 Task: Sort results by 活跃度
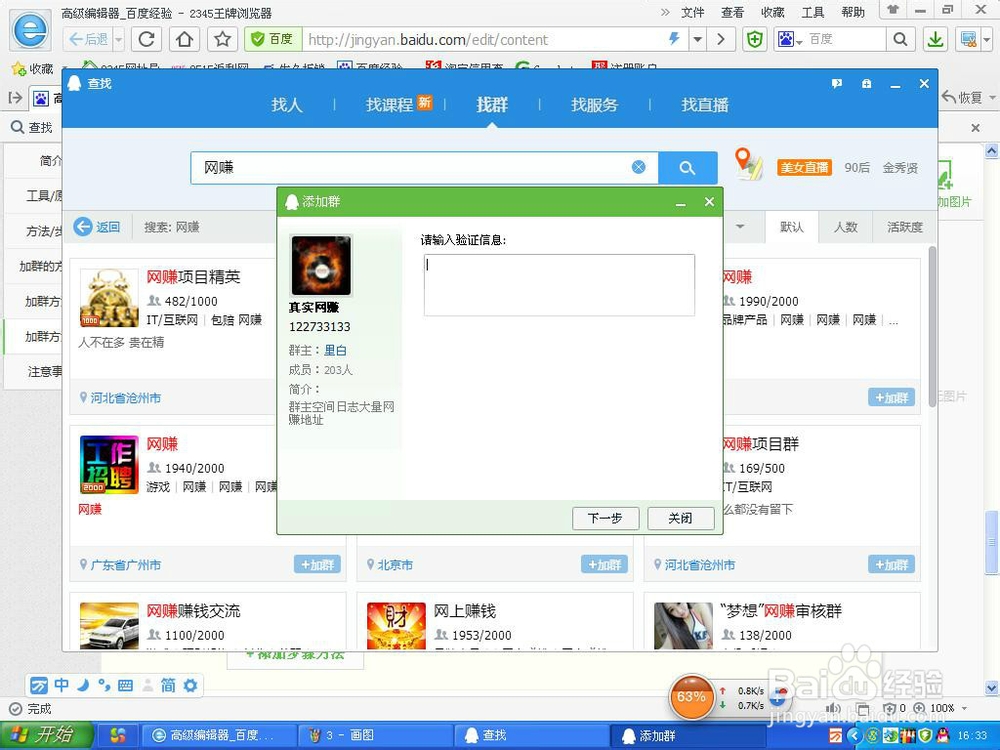[904, 227]
